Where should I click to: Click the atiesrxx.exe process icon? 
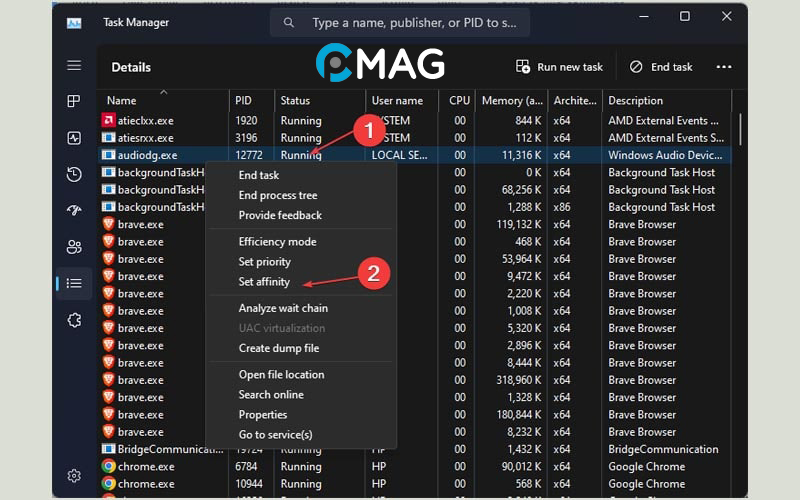[x=108, y=137]
